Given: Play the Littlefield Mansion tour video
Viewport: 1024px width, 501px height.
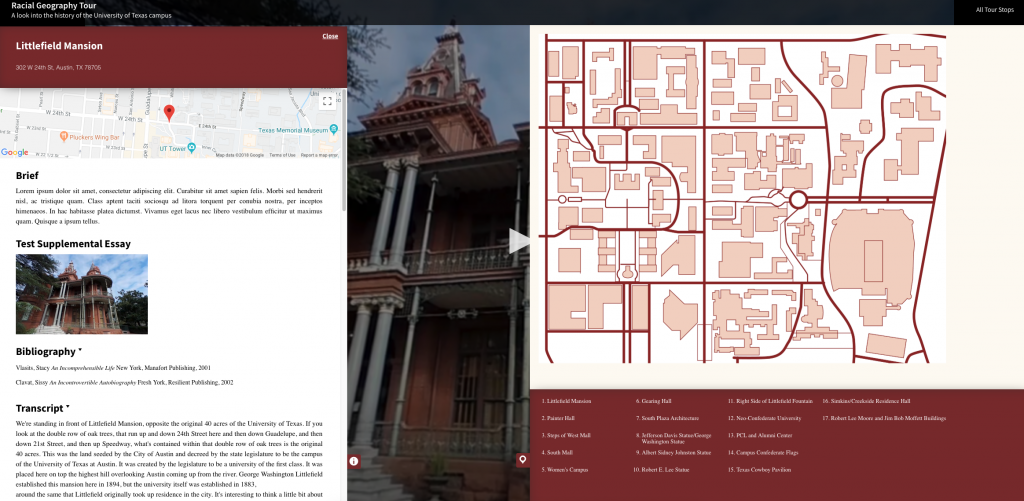Looking at the screenshot, I should point(519,240).
